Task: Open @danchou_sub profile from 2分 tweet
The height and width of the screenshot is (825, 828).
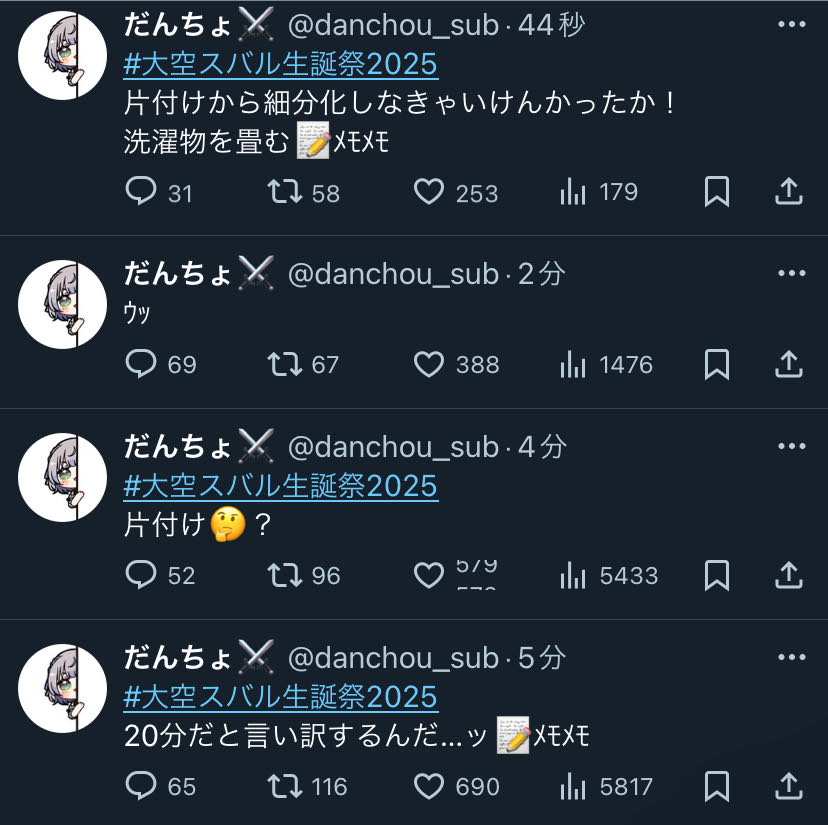Action: tap(393, 274)
